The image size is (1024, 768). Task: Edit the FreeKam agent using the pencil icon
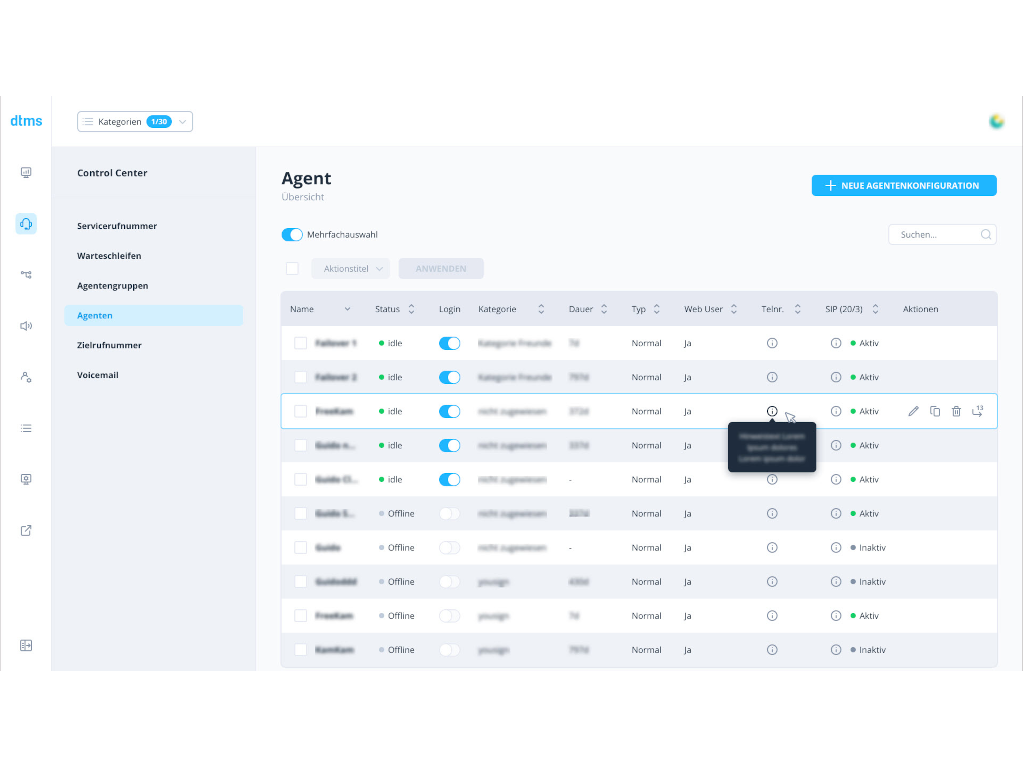point(913,410)
